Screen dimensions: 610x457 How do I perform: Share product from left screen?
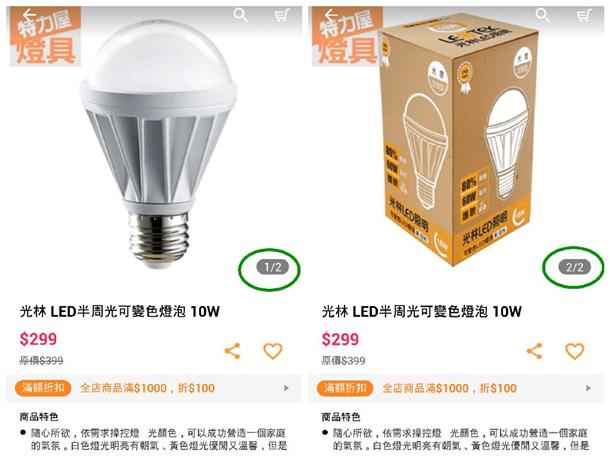tap(233, 351)
